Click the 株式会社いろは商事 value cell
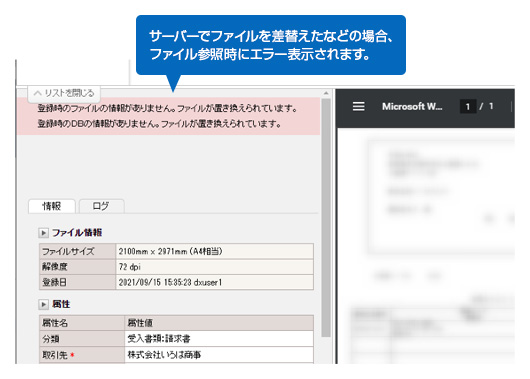The height and width of the screenshot is (379, 530). pos(219,355)
